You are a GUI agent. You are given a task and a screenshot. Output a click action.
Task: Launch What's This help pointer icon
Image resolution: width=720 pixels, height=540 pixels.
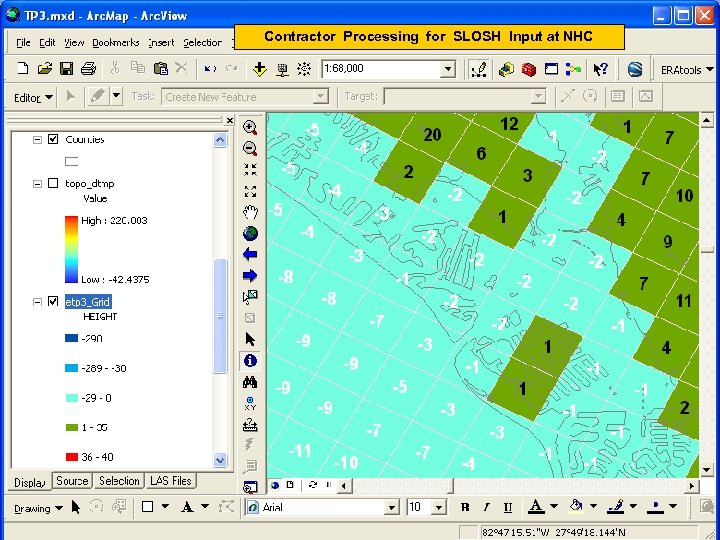point(600,69)
